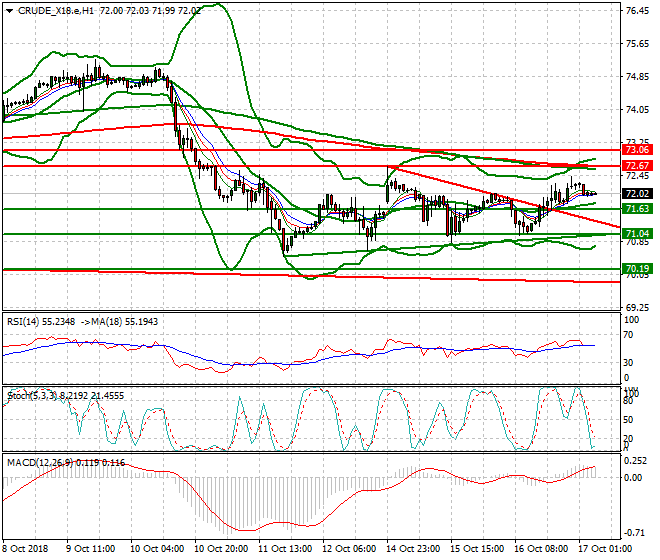Click the MACD scale value -0.71
This screenshot has height=560, width=660.
click(635, 533)
